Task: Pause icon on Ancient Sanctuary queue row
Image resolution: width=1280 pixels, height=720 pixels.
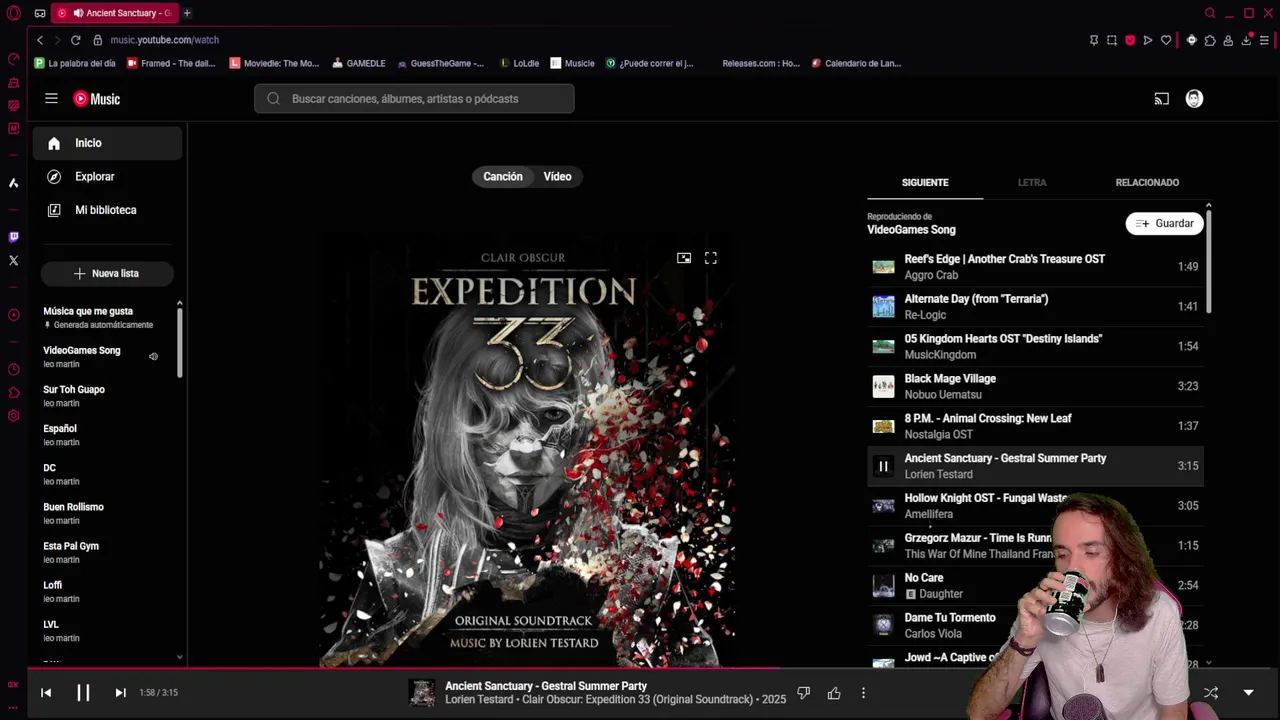Action: click(883, 466)
